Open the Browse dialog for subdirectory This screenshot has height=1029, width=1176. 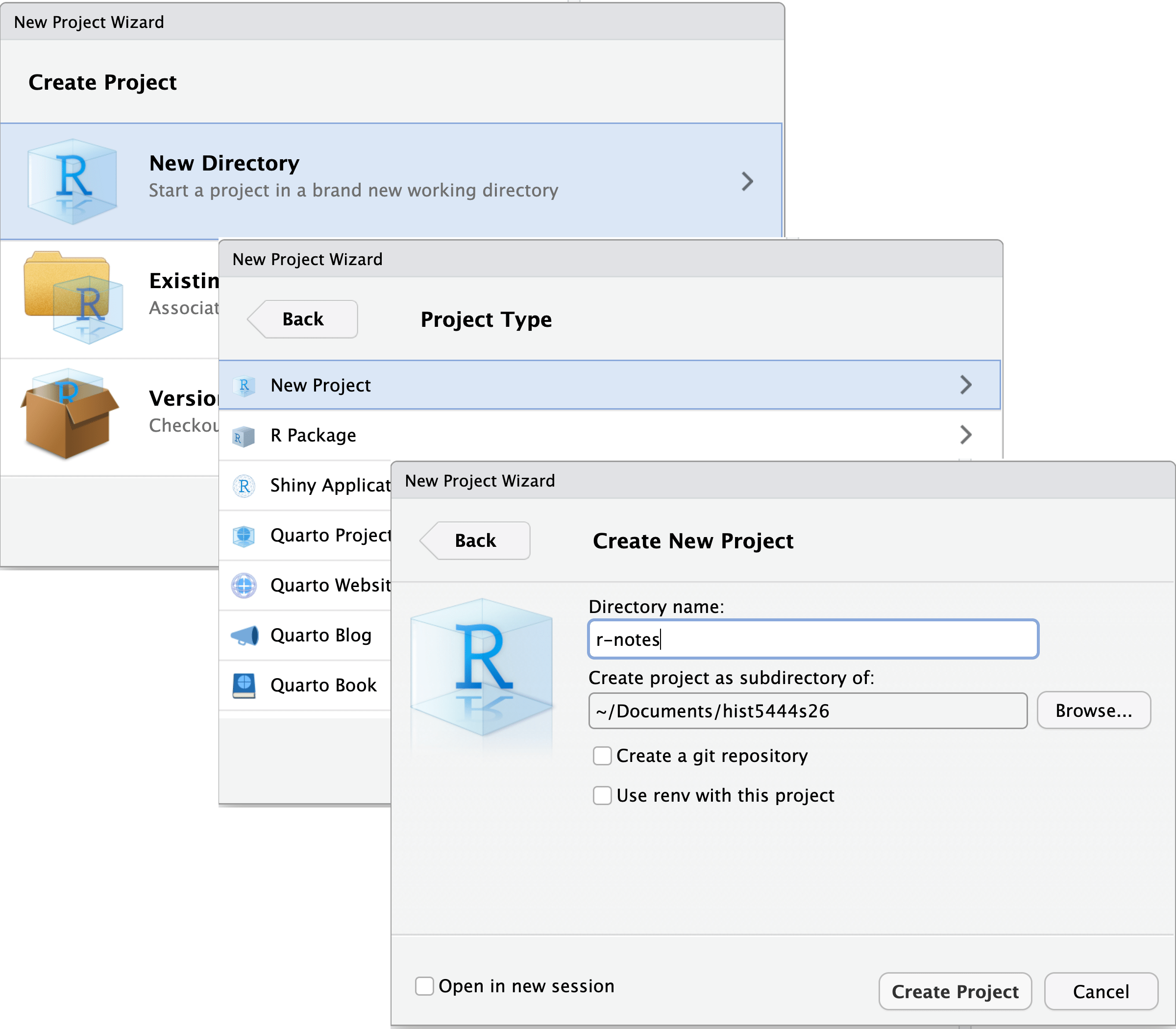coord(1093,710)
